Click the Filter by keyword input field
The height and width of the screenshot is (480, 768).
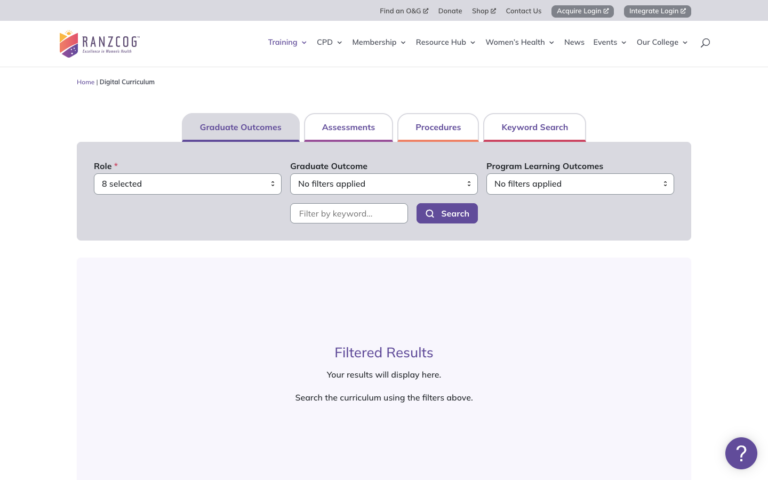pos(348,213)
